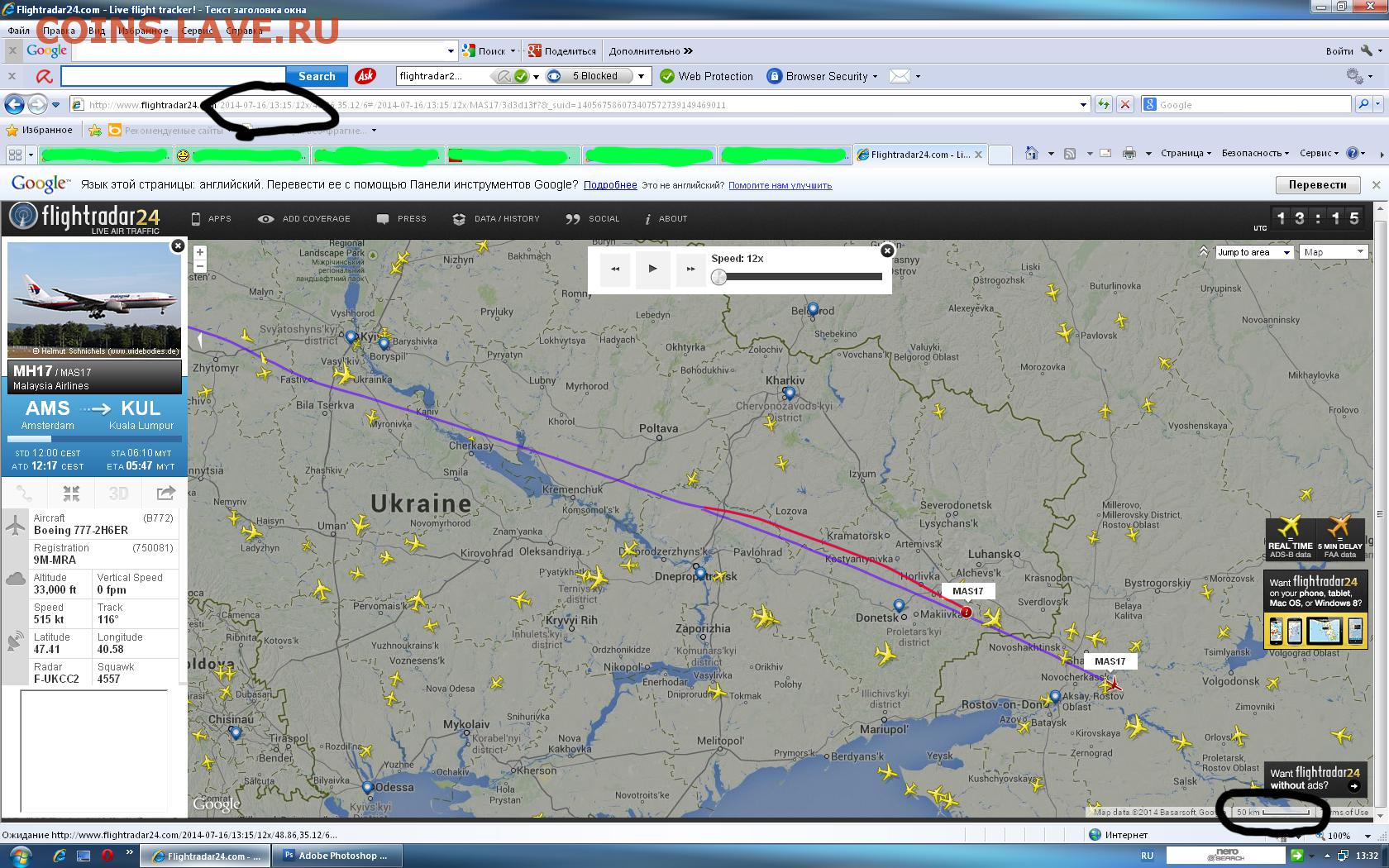The height and width of the screenshot is (868, 1389).
Task: Click the aircraft photo thumbnail of MH17
Action: point(94,300)
